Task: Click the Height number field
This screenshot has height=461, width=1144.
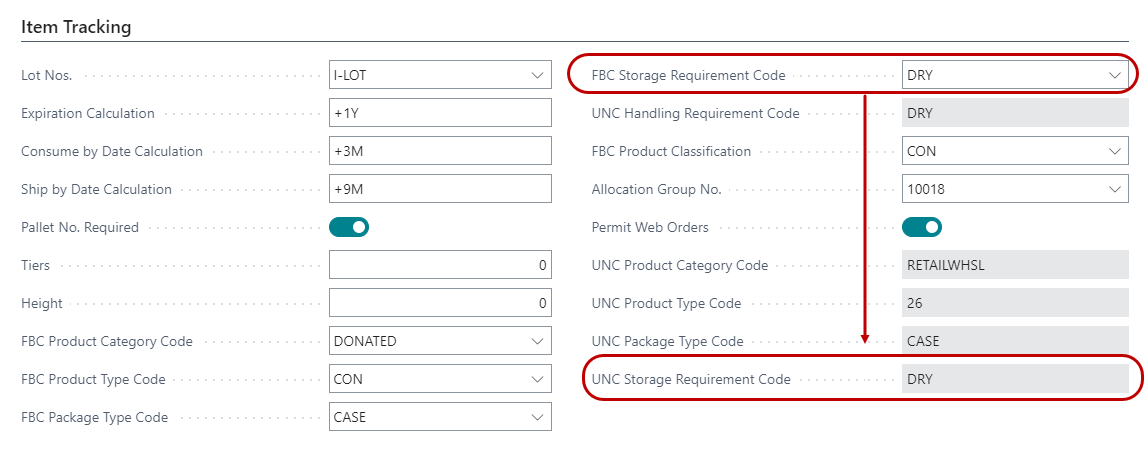Action: point(440,303)
